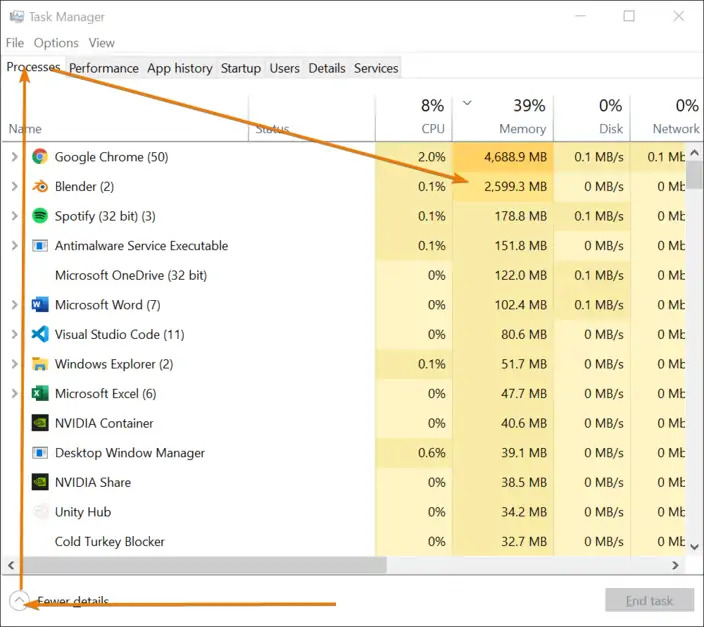This screenshot has height=627, width=704.
Task: Sort by the CPU column header
Action: (432, 128)
